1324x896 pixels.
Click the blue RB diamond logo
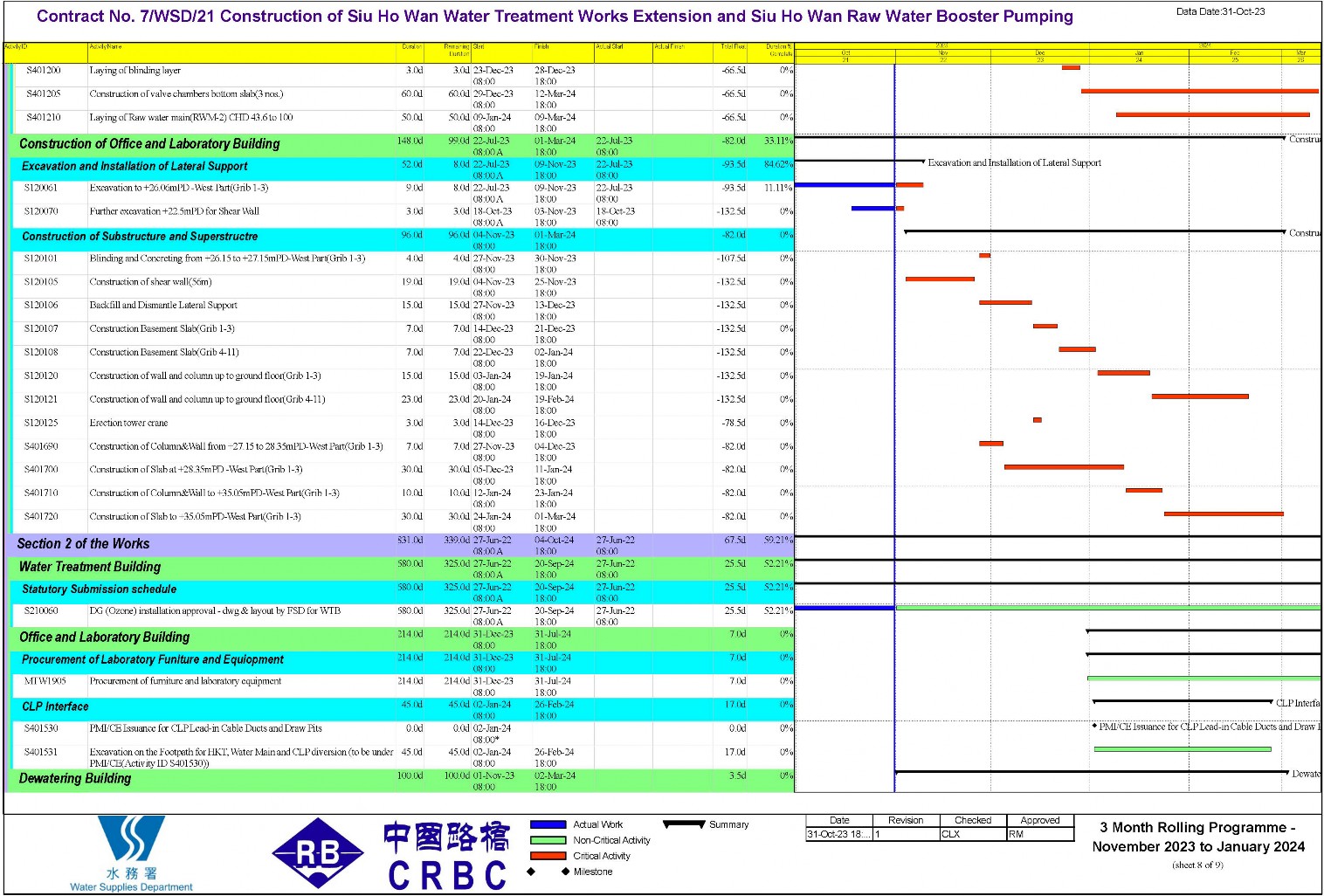point(318,853)
